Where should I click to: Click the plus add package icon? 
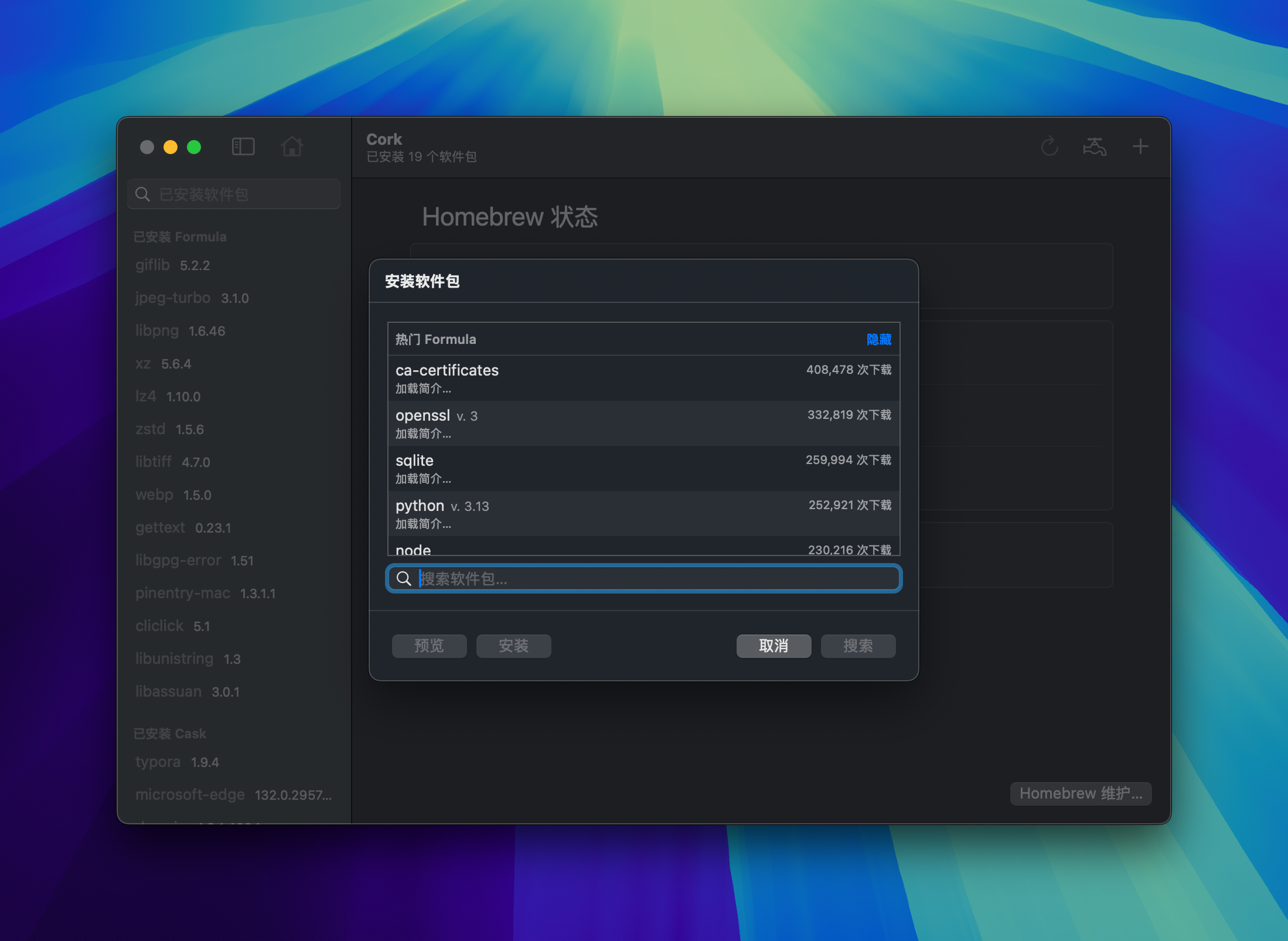[x=1140, y=146]
